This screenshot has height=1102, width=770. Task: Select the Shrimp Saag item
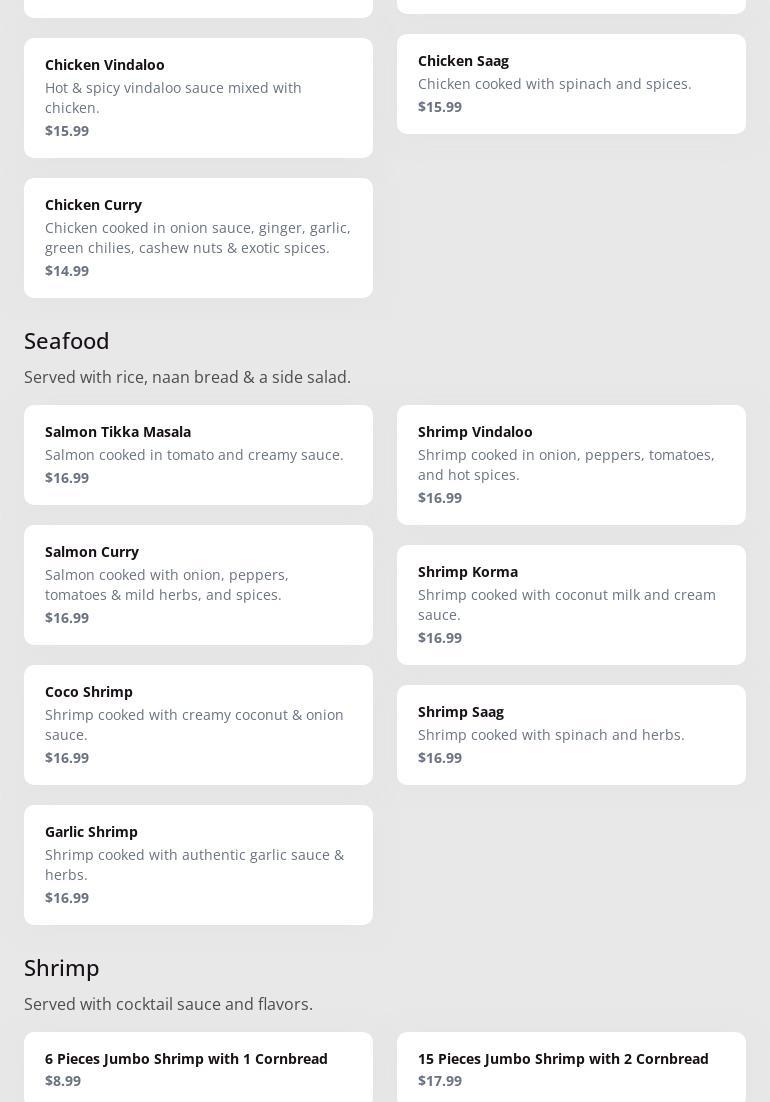tap(571, 734)
